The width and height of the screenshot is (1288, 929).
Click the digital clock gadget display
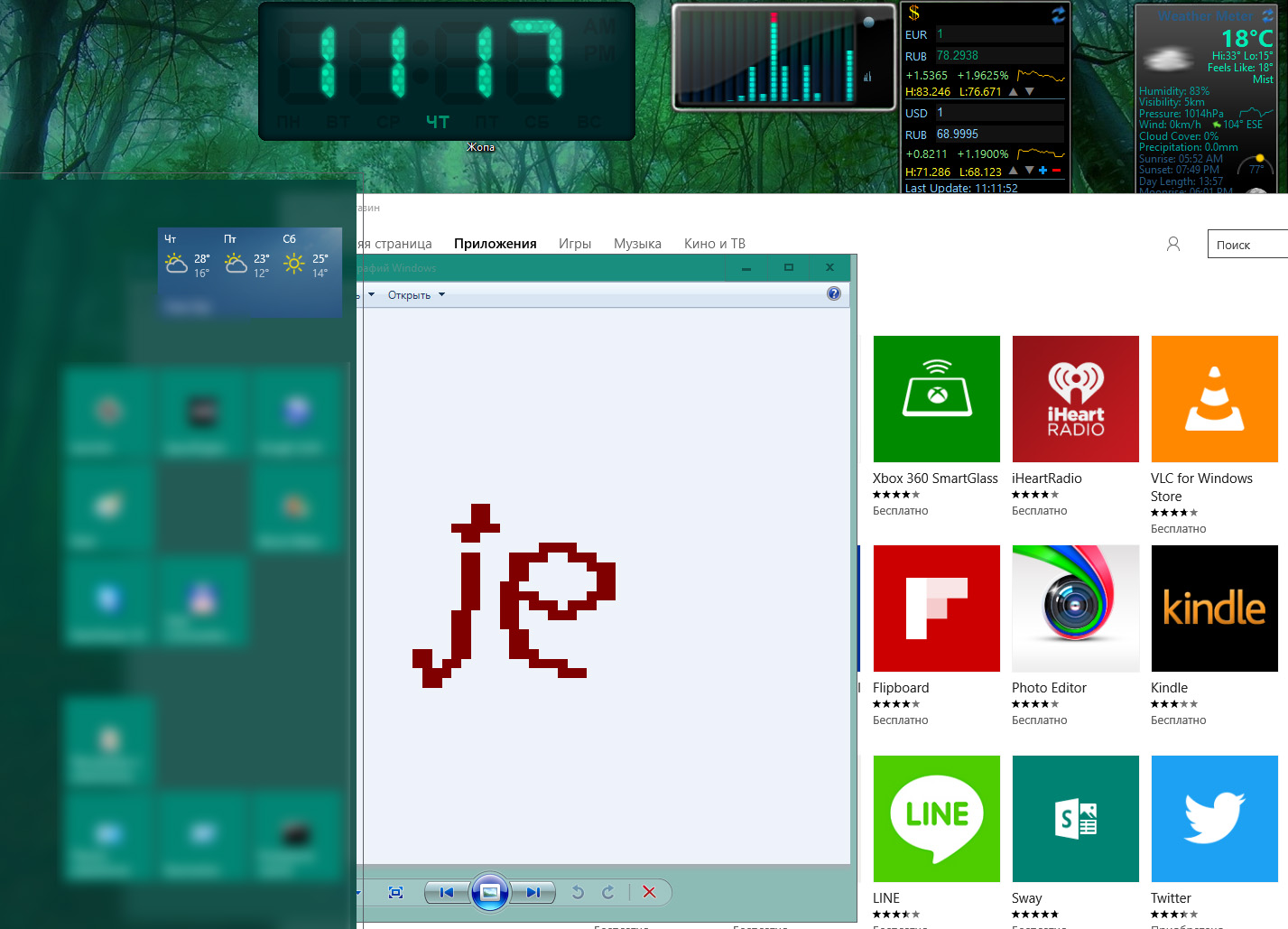coord(447,71)
